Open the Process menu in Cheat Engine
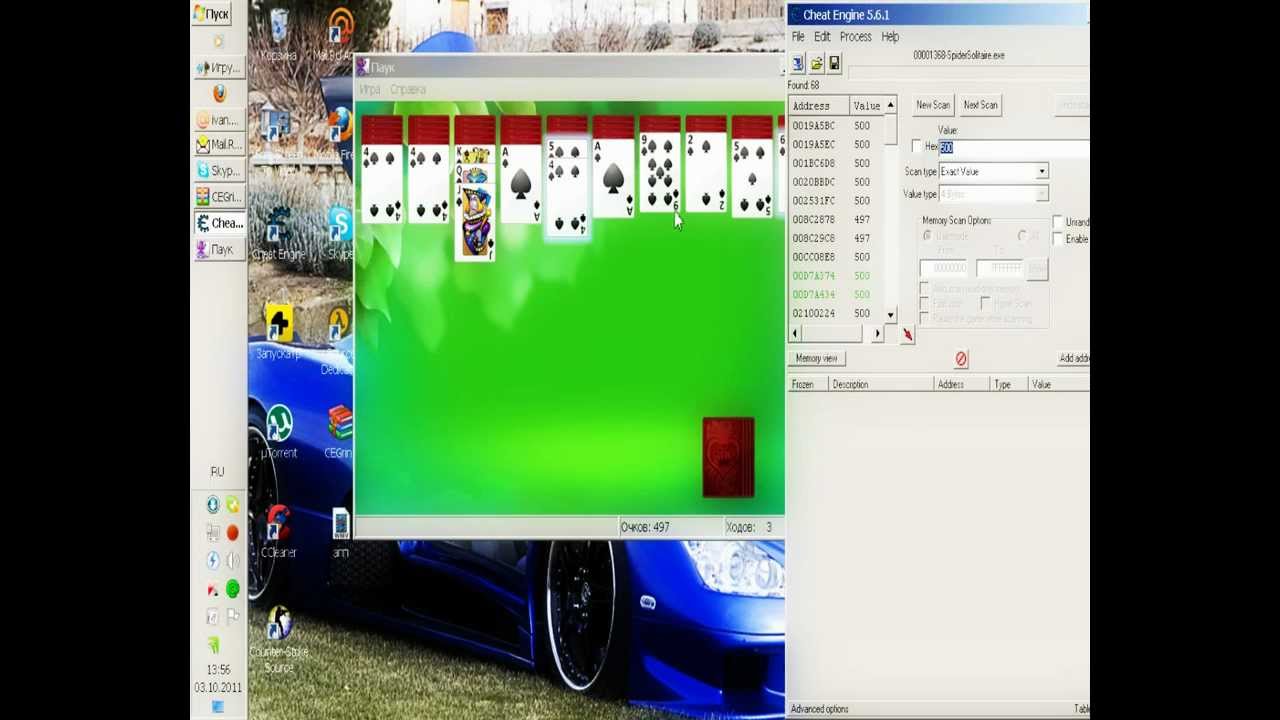This screenshot has height=720, width=1280. tap(855, 37)
